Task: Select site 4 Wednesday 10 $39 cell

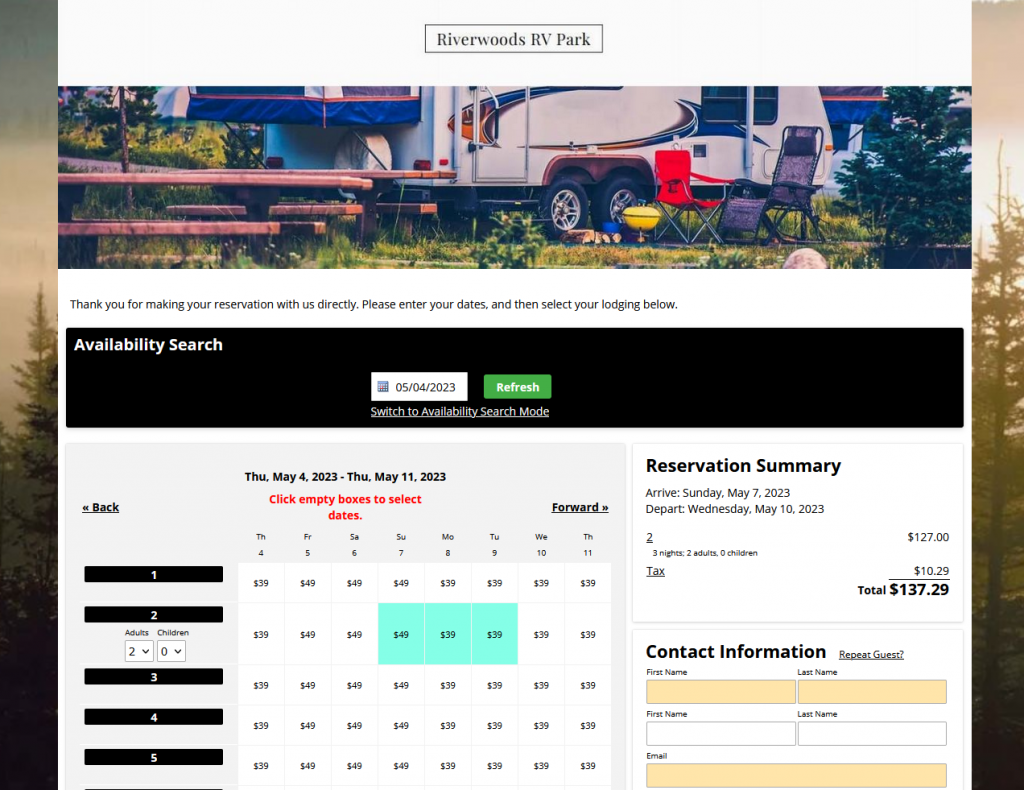Action: (541, 725)
